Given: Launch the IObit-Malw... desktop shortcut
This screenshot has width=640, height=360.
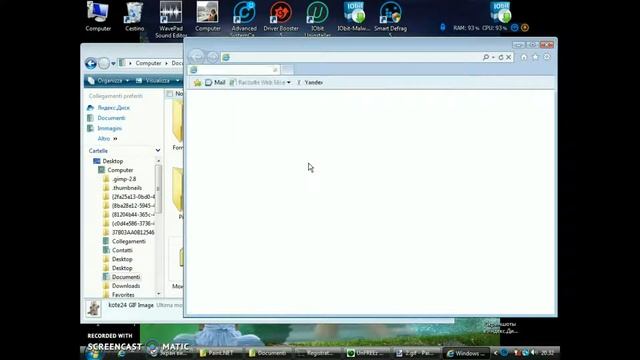Looking at the screenshot, I should [x=353, y=17].
